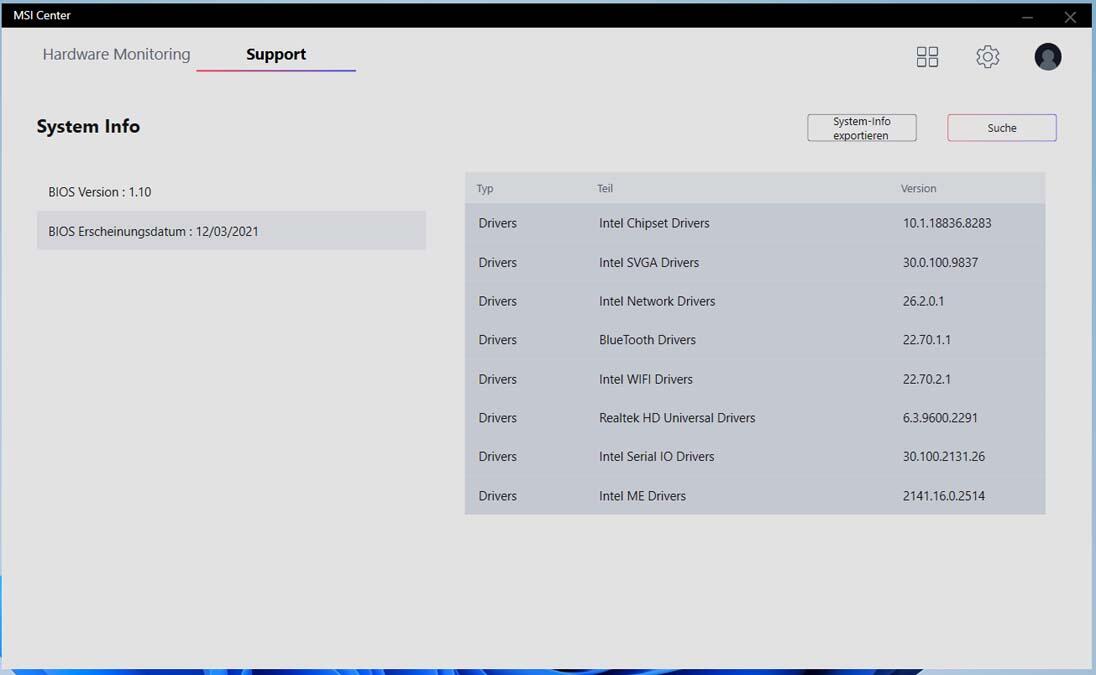This screenshot has height=675, width=1096.
Task: Click version value 26.2.0.1
Action: [923, 301]
